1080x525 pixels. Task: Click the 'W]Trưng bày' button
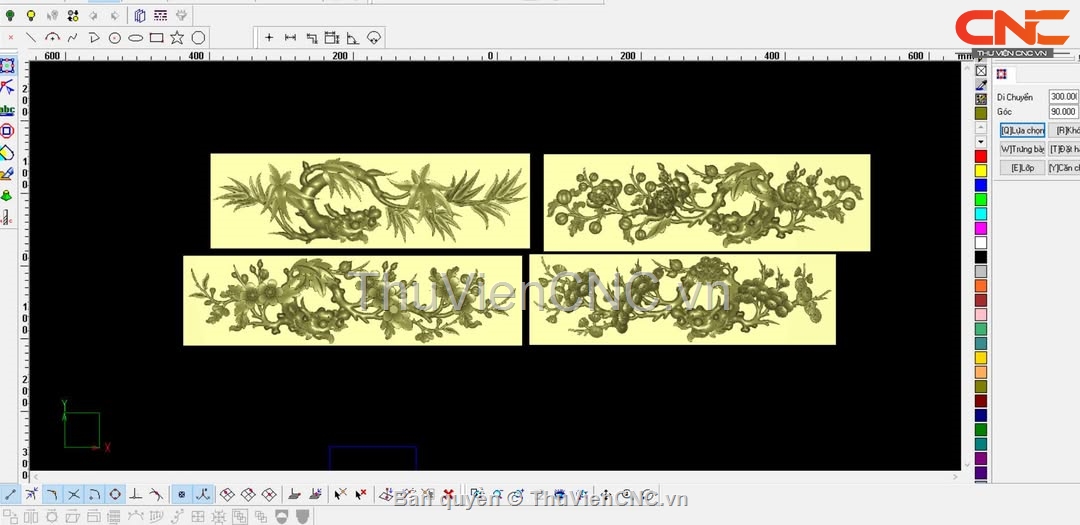point(1022,149)
